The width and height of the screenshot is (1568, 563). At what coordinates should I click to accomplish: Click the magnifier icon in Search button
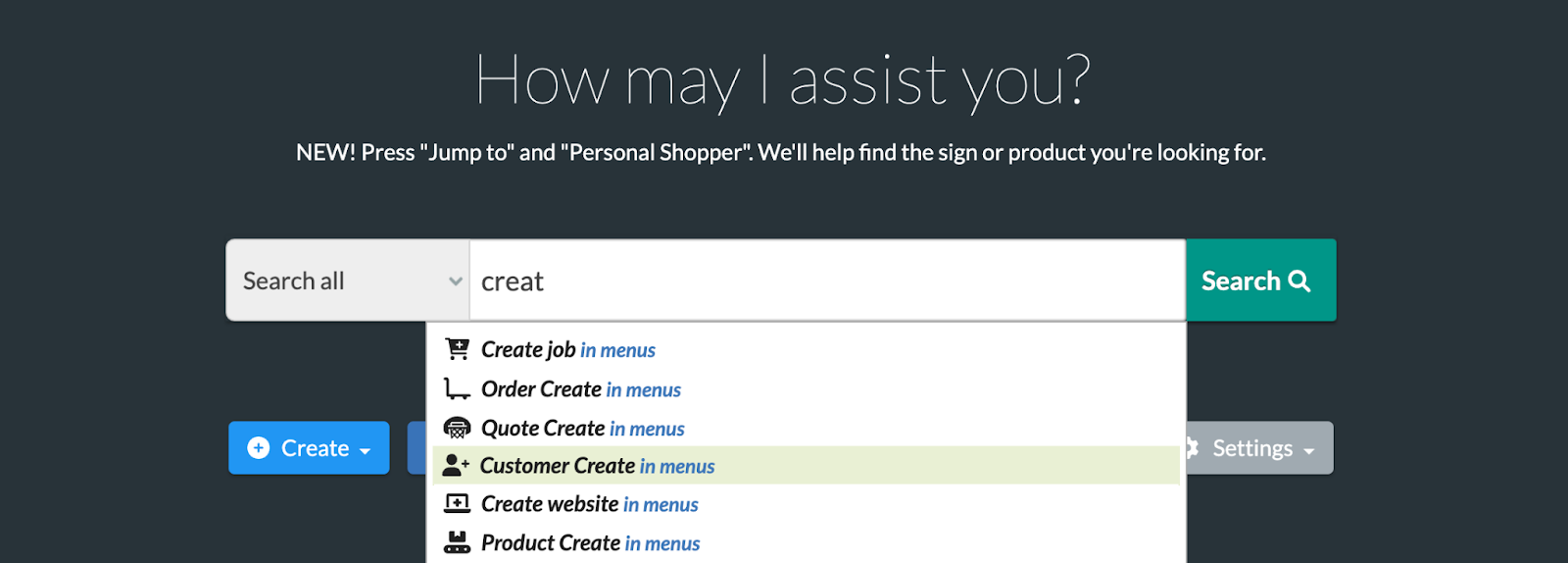1299,281
